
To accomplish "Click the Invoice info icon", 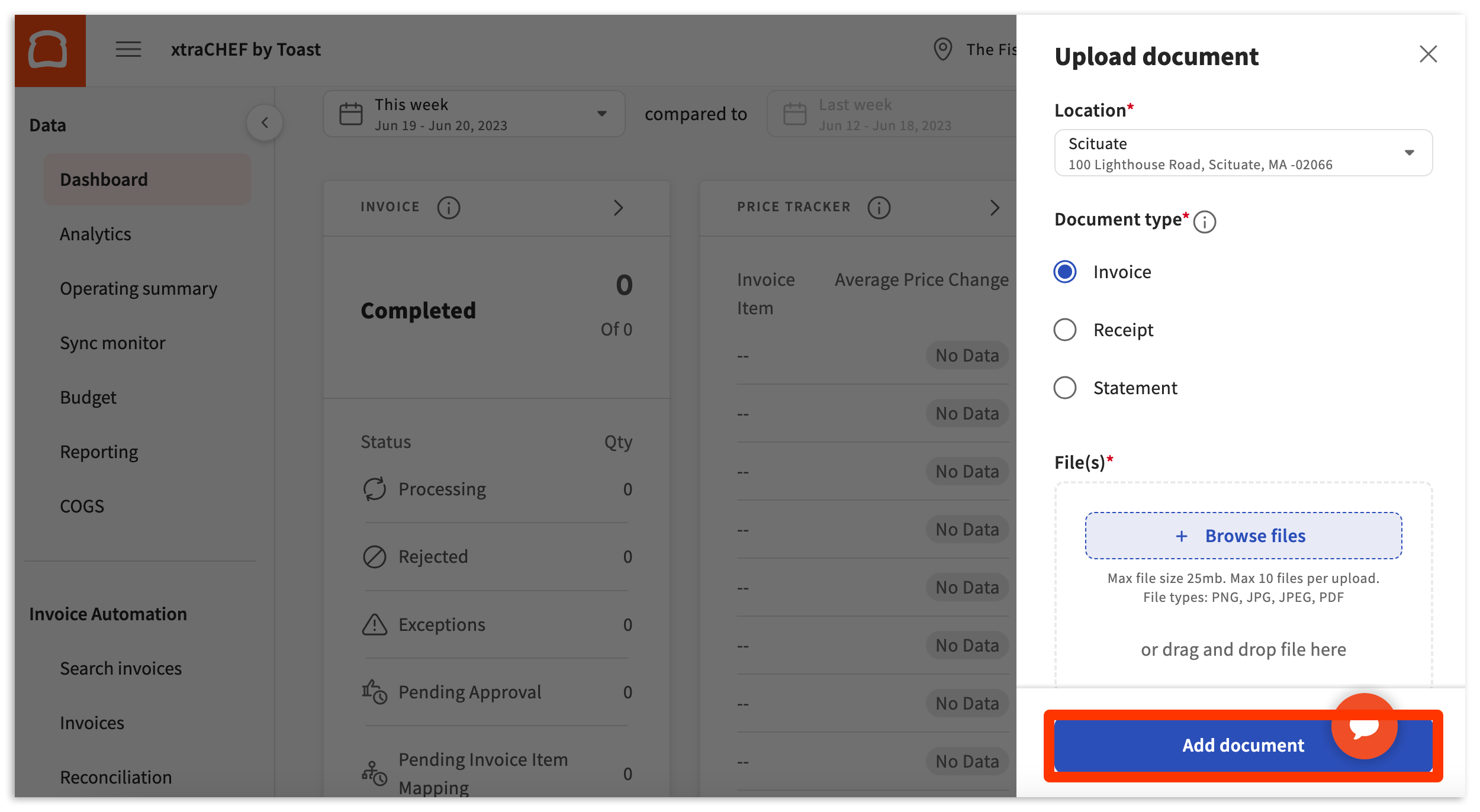I will 448,208.
